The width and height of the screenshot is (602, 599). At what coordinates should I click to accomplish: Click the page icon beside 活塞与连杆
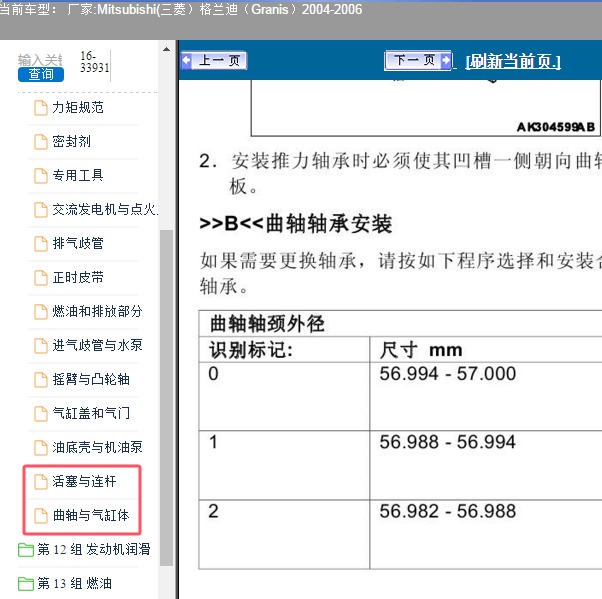41,482
